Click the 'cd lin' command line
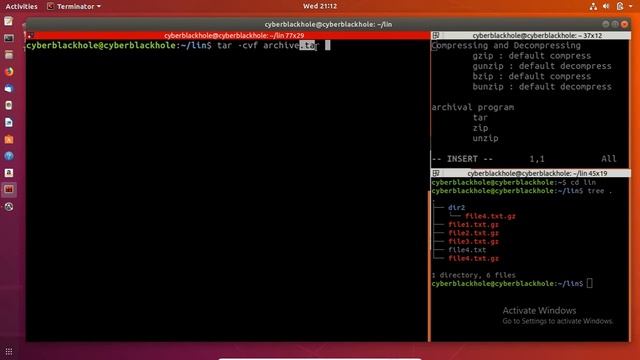This screenshot has width=640, height=360. [513, 182]
